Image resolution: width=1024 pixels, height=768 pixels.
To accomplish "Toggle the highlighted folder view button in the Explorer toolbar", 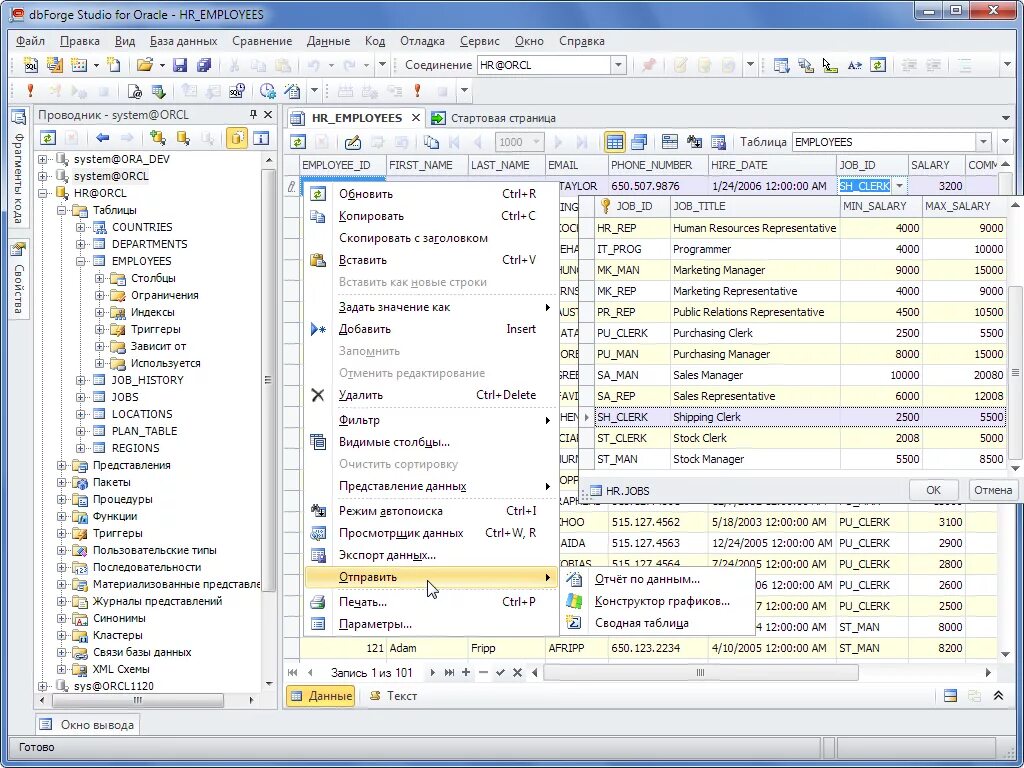I will coord(236,138).
